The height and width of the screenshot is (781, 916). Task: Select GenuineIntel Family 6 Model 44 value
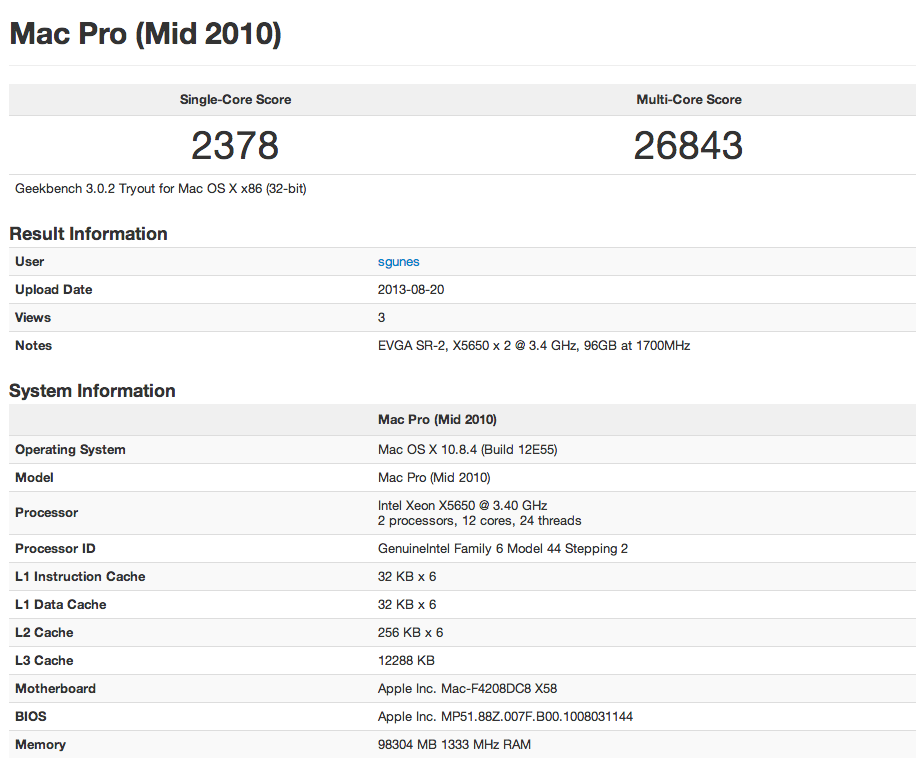(502, 549)
